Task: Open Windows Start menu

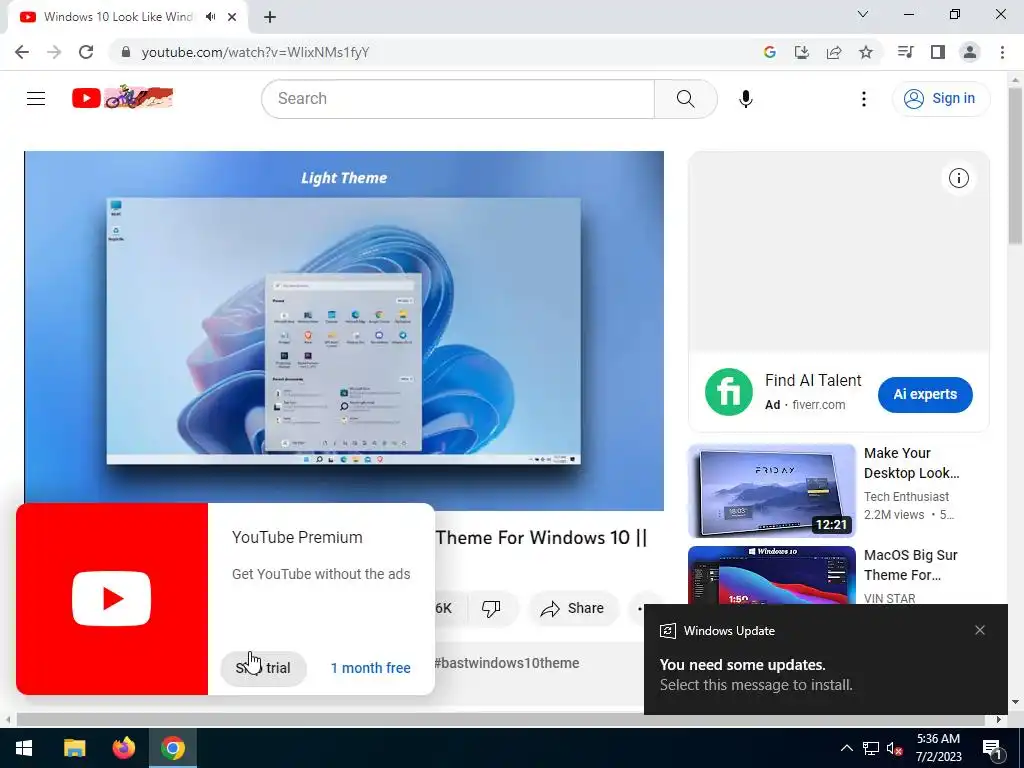Action: point(24,748)
